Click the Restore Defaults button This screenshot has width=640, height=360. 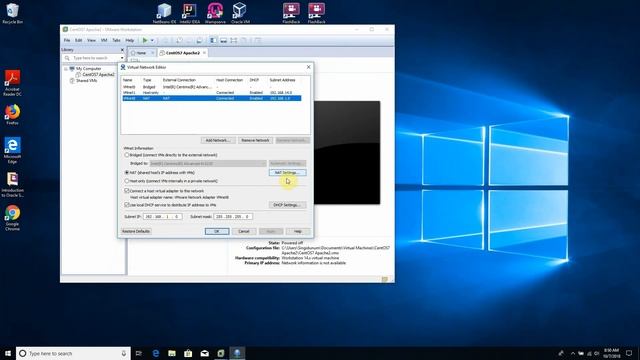[136, 231]
